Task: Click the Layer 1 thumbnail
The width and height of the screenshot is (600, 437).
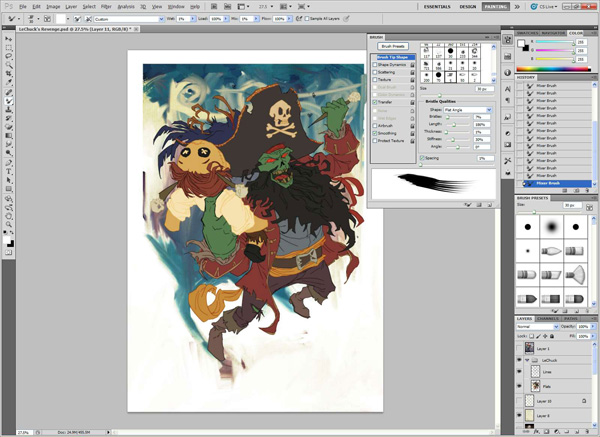Action: [x=529, y=348]
